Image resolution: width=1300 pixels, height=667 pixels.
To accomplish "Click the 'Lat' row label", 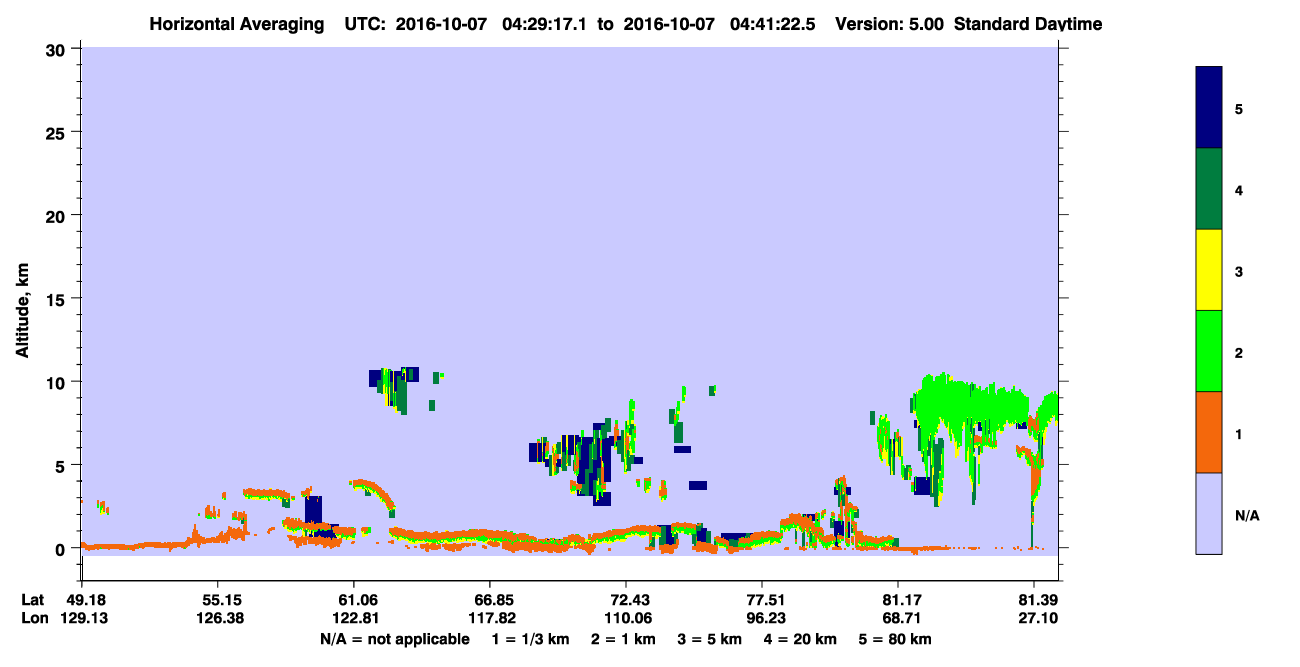I will point(32,600).
